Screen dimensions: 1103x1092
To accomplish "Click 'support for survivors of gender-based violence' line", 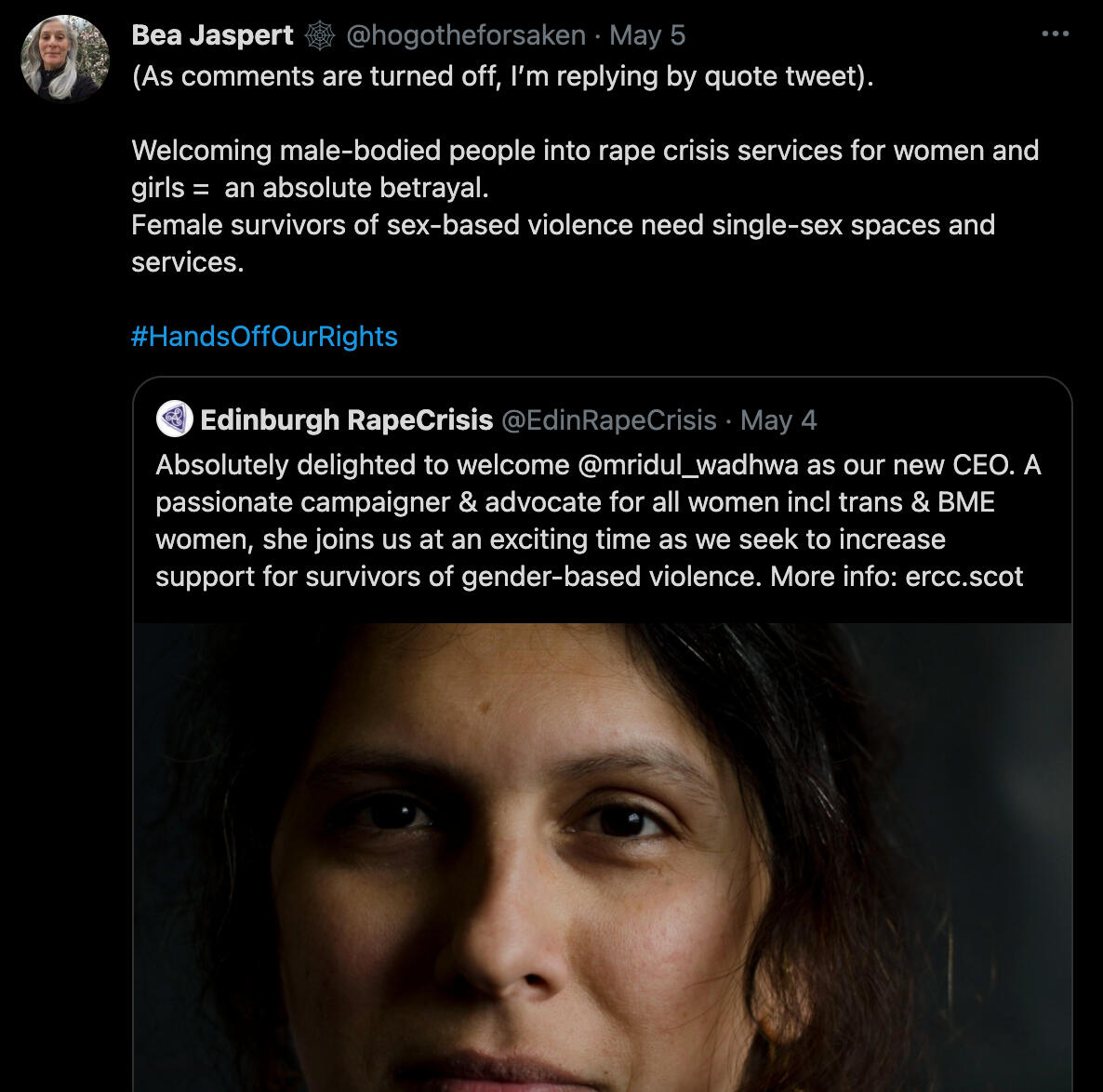I will tap(456, 577).
